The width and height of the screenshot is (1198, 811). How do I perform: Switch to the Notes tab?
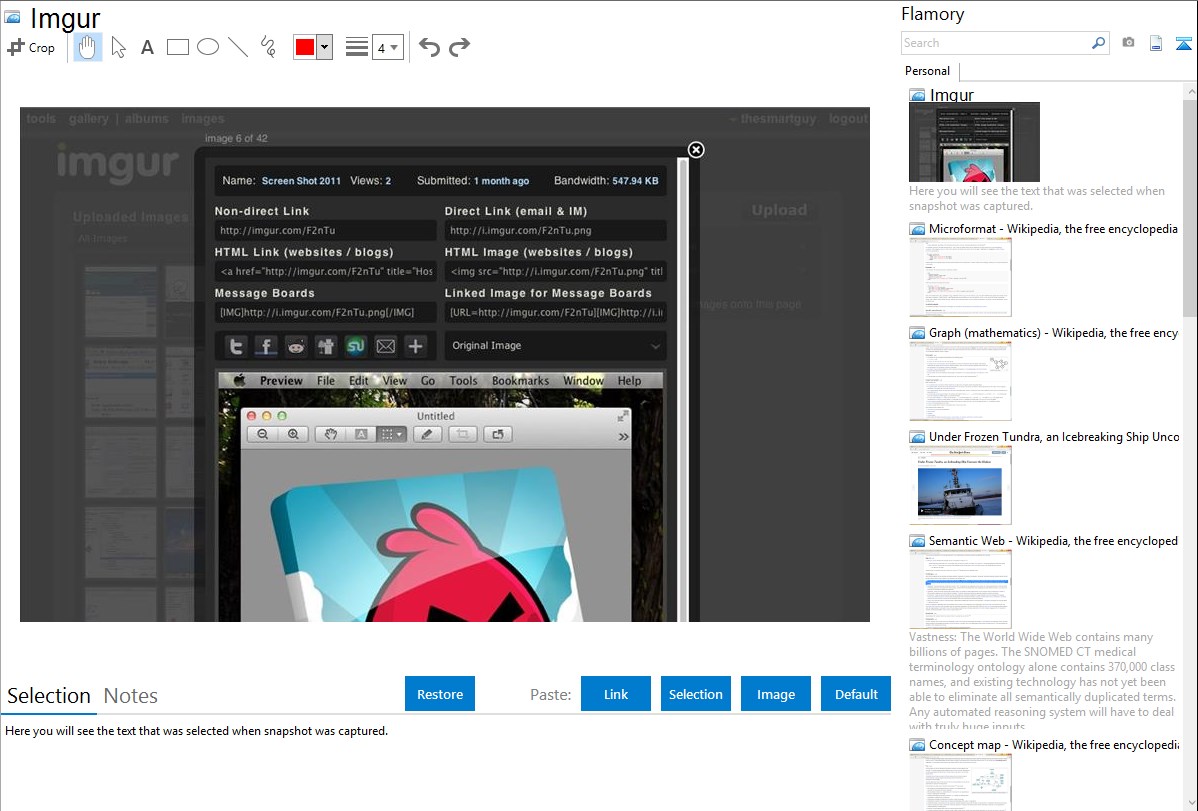pos(131,696)
